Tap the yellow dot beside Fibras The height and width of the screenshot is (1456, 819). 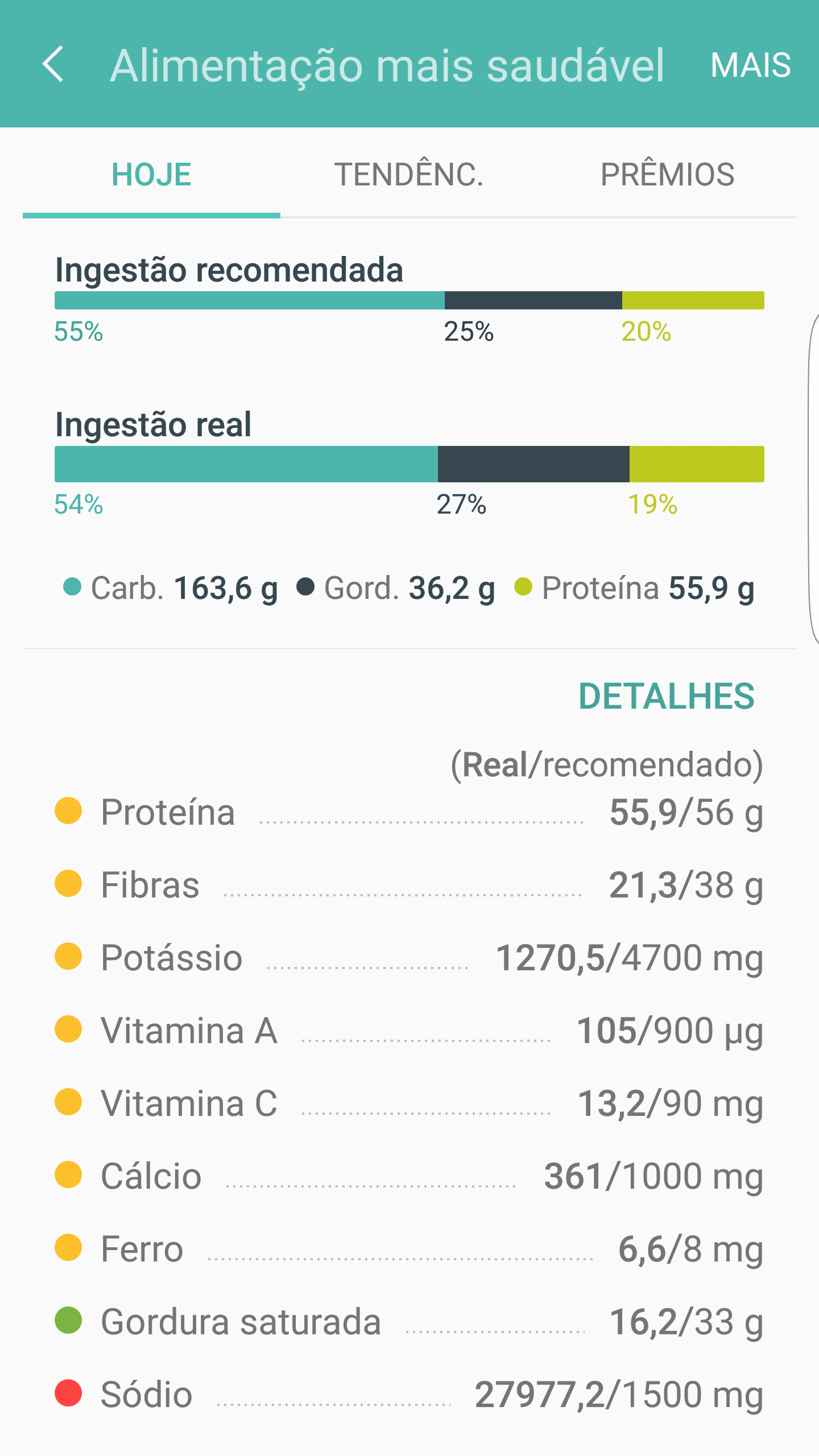tap(68, 883)
